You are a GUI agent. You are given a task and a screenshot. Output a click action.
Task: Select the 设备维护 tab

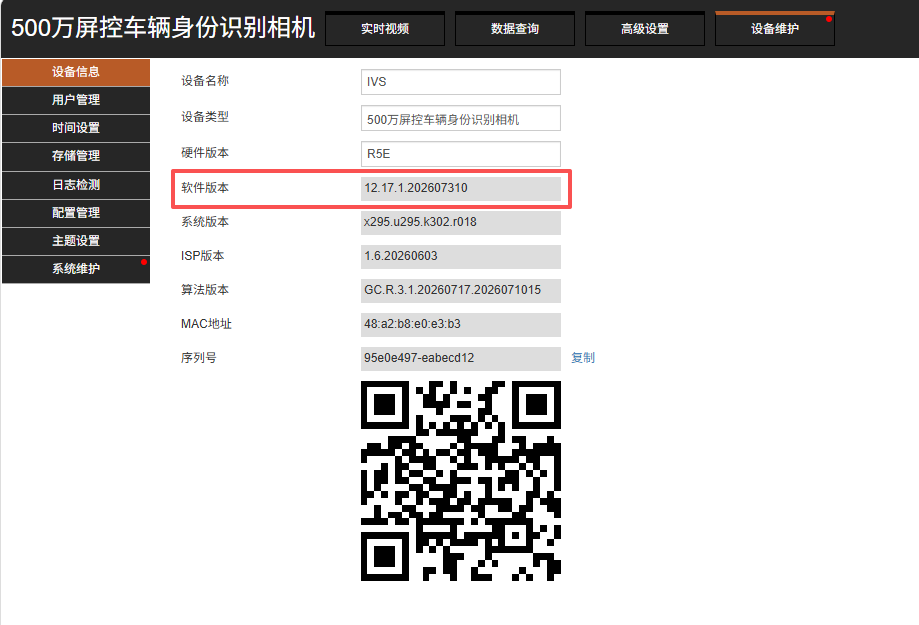775,29
